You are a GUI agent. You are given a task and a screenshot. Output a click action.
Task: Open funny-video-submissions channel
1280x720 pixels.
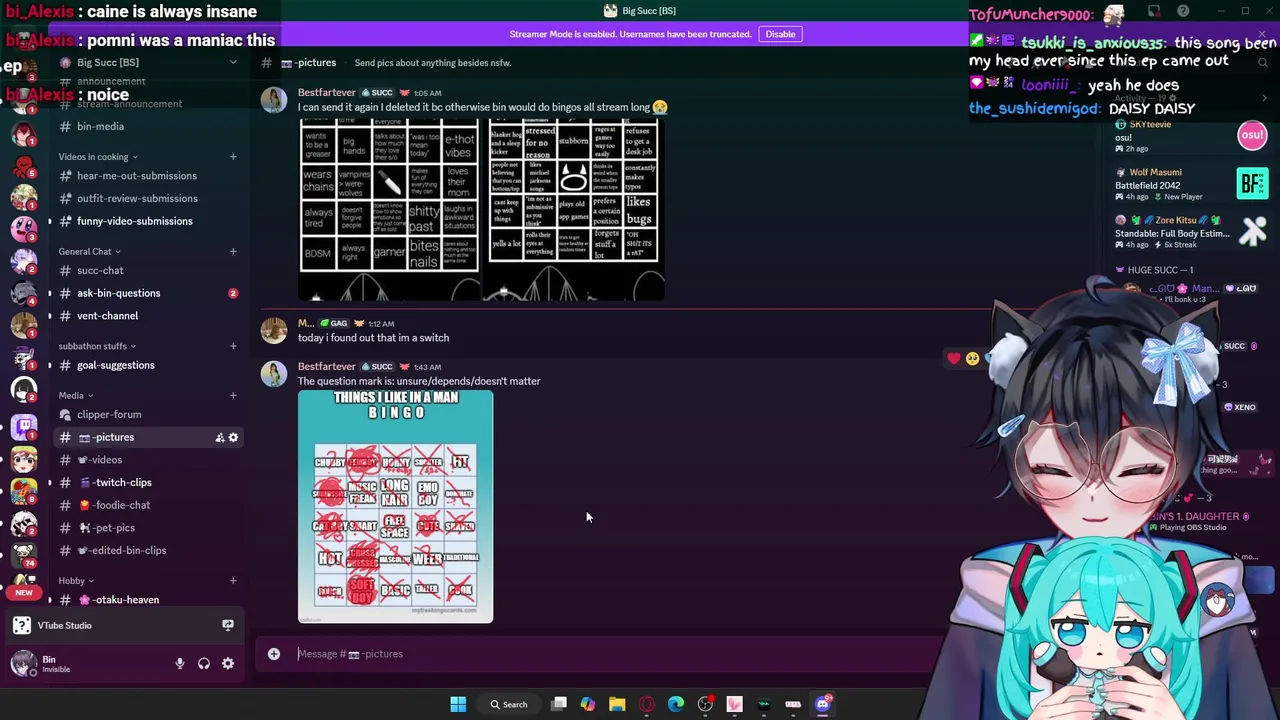tap(148, 221)
